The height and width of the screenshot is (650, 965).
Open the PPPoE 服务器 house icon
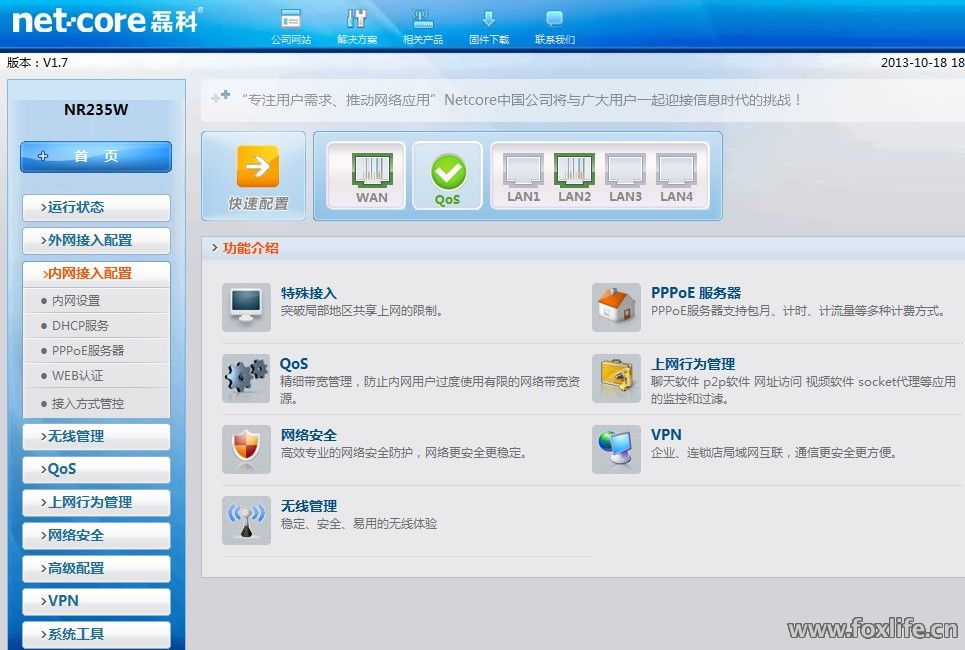pos(616,307)
